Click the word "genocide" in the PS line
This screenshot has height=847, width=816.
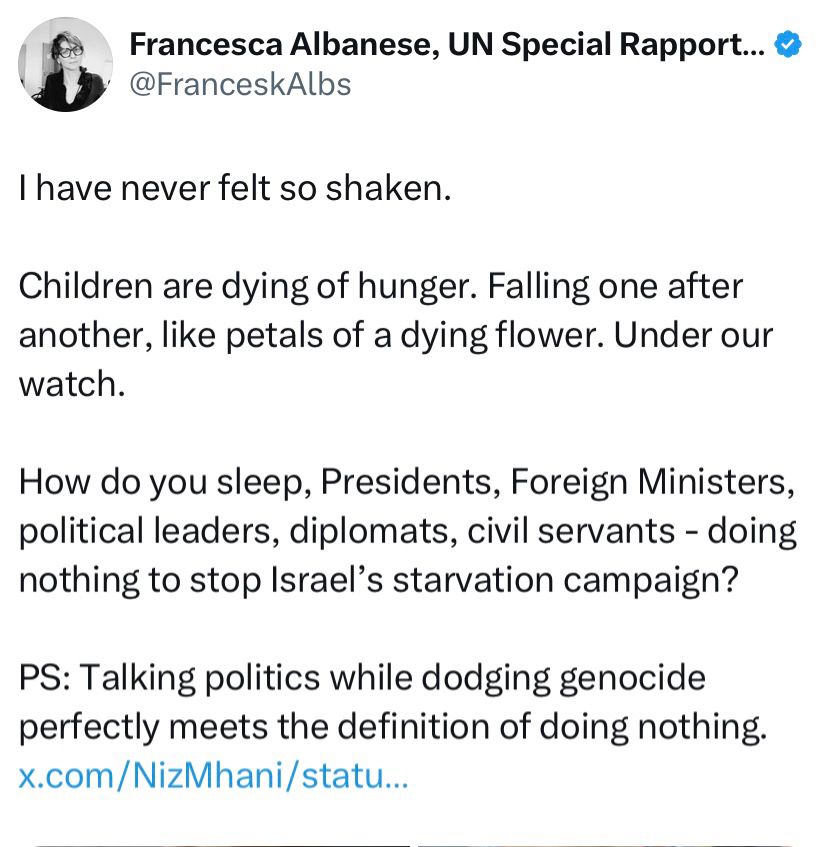click(632, 679)
